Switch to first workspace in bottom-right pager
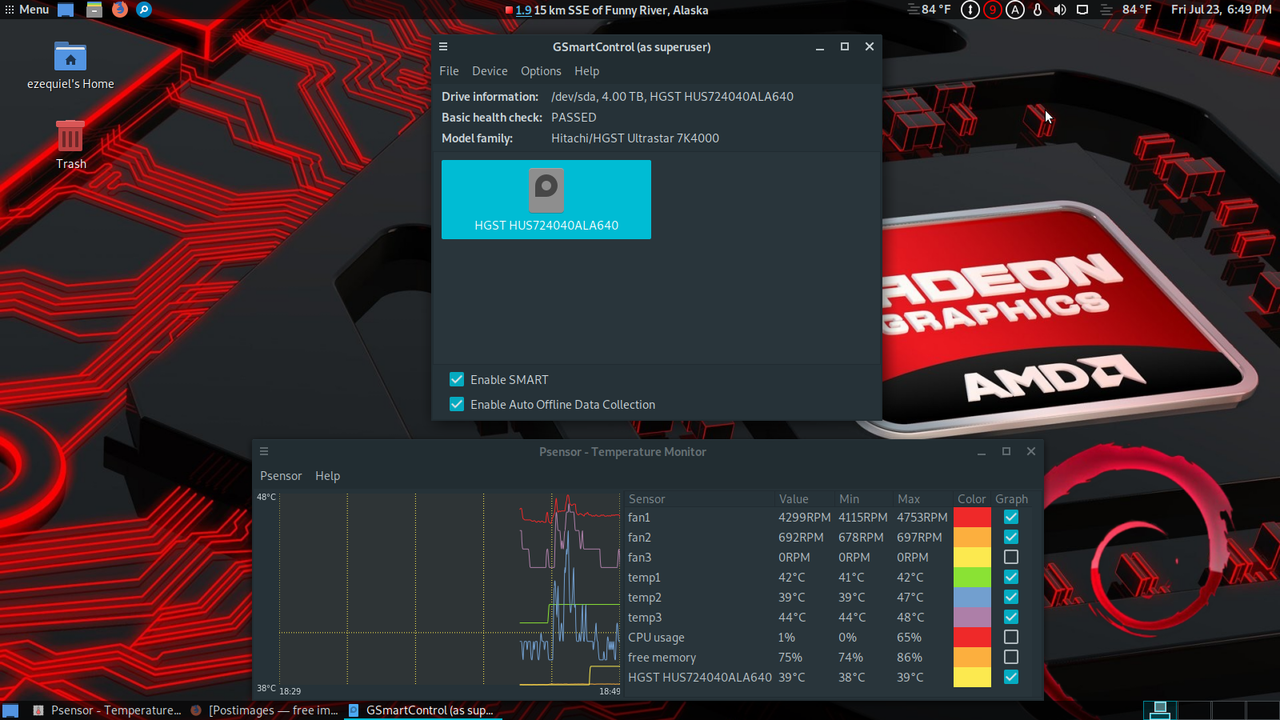The width and height of the screenshot is (1280, 720). coord(1159,710)
